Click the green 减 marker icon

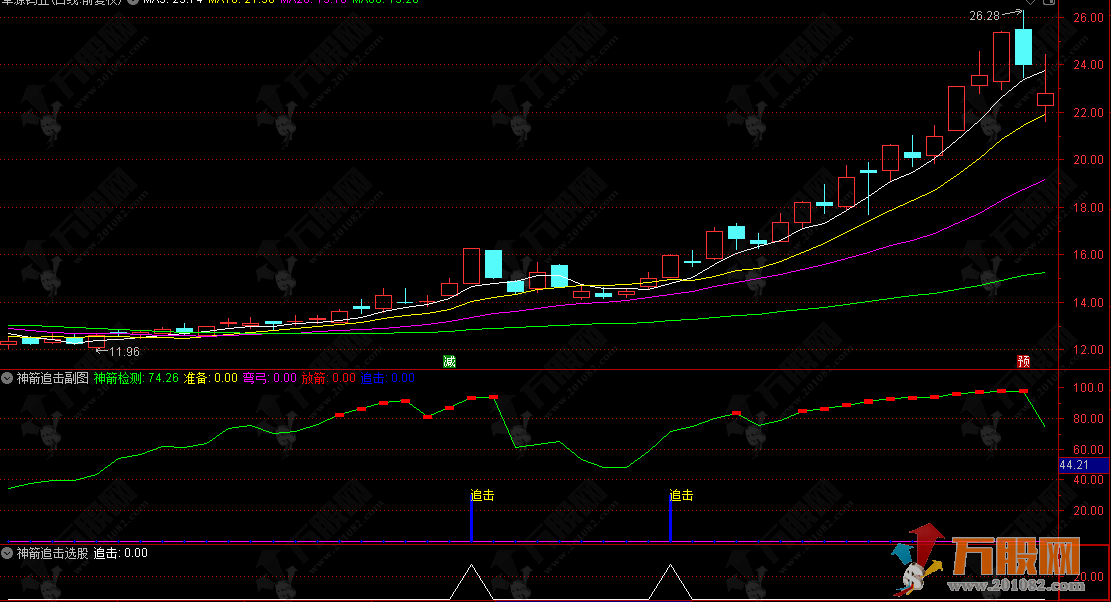449,361
